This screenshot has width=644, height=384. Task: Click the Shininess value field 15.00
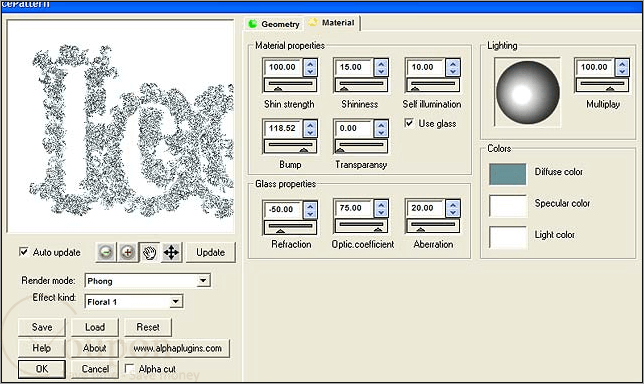point(354,67)
